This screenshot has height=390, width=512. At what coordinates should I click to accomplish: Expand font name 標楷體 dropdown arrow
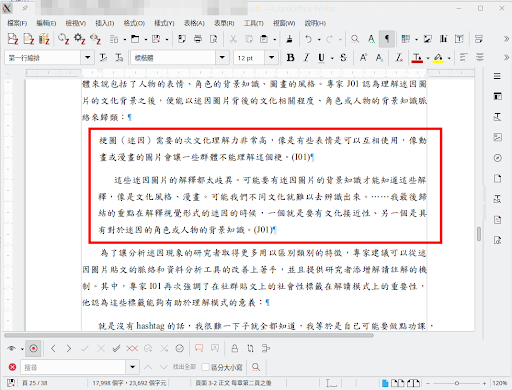222,58
